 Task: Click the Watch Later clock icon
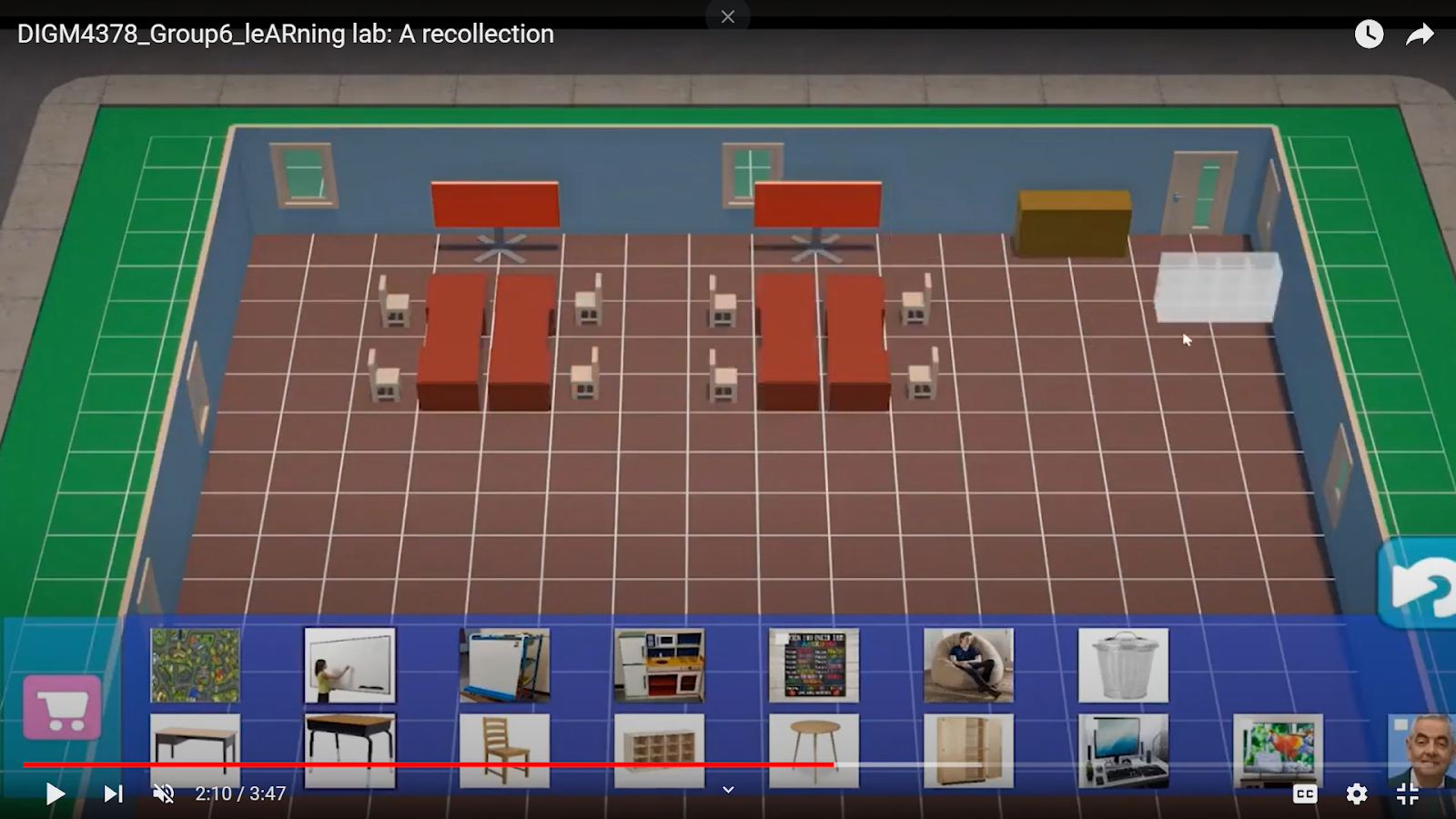point(1369,35)
